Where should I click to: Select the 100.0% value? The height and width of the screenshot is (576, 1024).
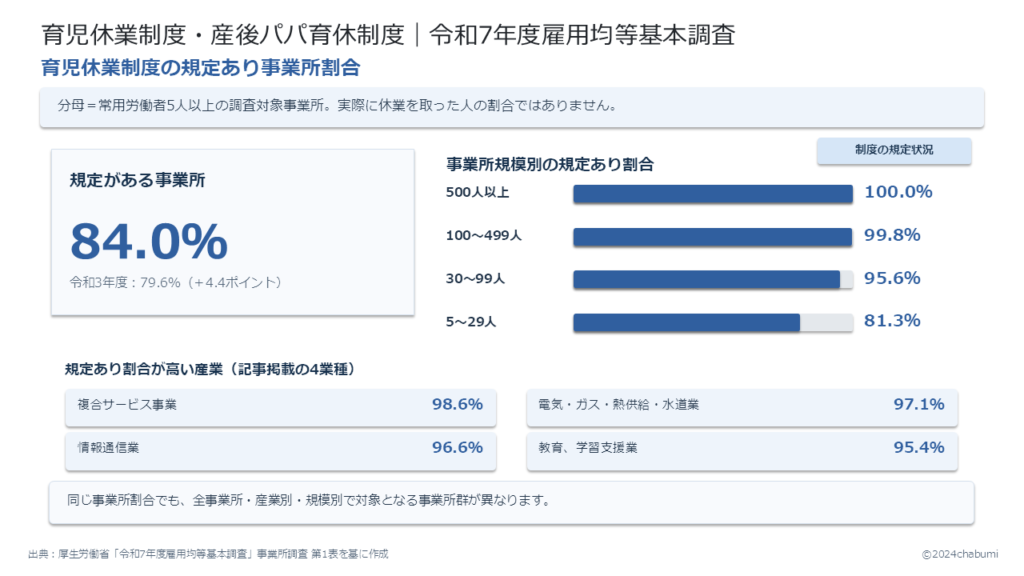[898, 192]
